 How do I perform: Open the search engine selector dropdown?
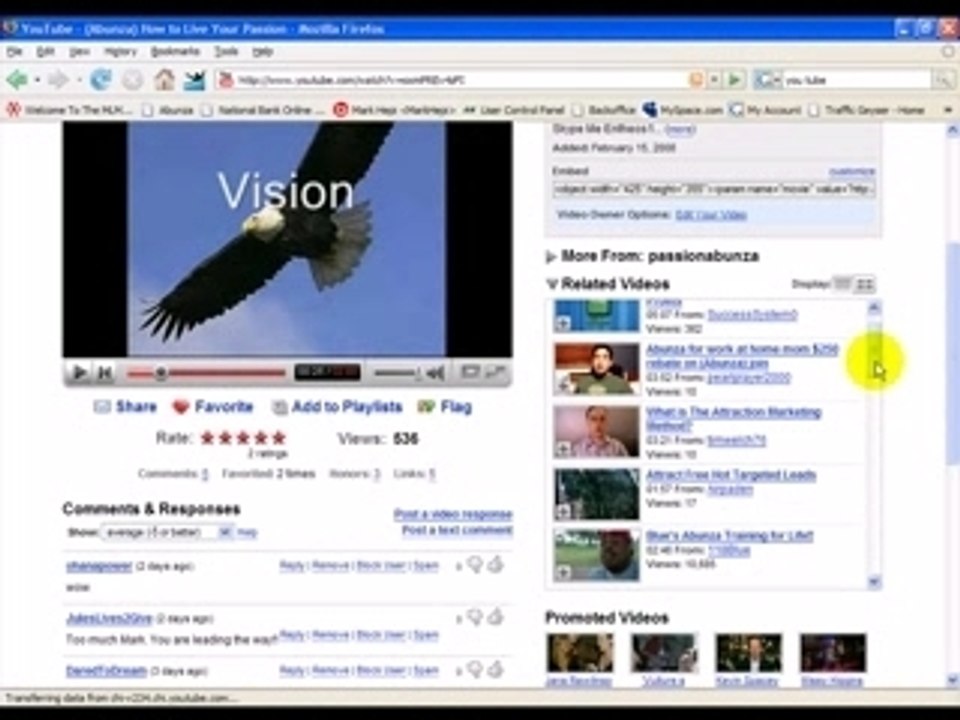tap(767, 80)
